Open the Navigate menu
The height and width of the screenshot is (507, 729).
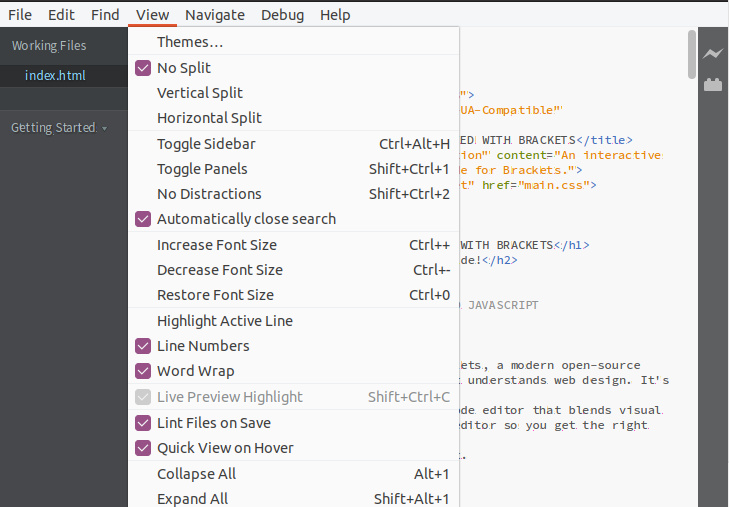tap(214, 15)
